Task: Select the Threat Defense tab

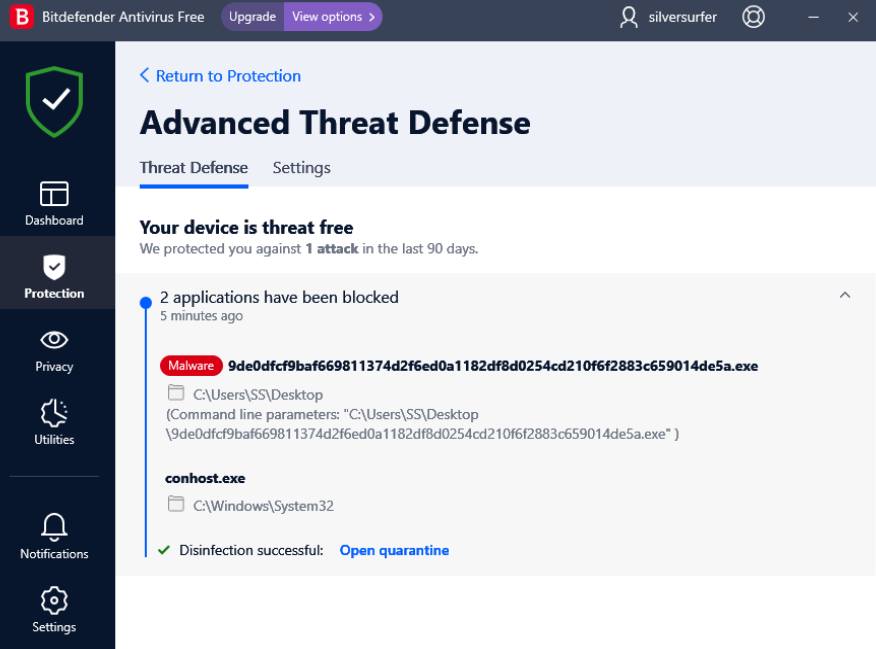Action: [x=194, y=168]
